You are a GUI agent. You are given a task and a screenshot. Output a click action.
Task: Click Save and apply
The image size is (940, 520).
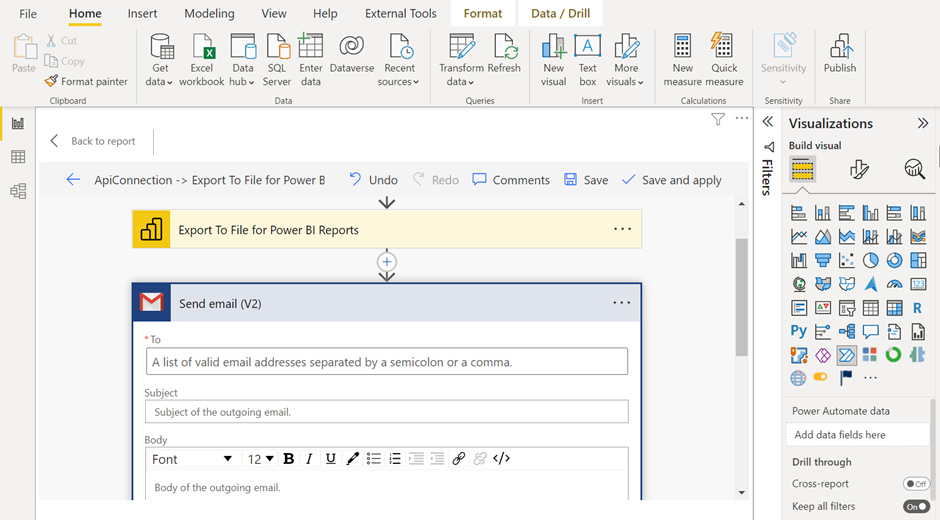click(x=671, y=180)
